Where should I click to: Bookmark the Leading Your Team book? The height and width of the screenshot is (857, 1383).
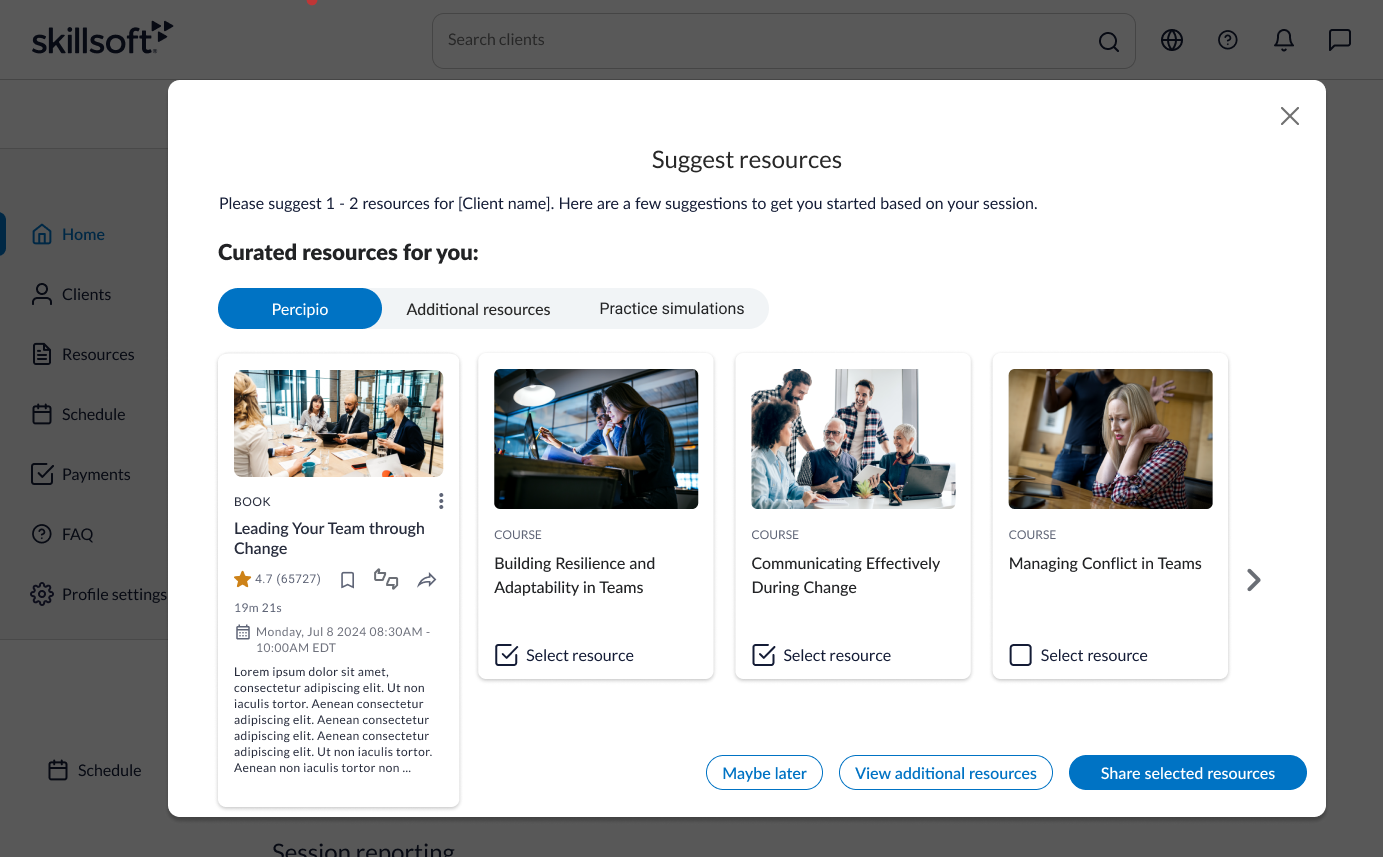(x=348, y=580)
